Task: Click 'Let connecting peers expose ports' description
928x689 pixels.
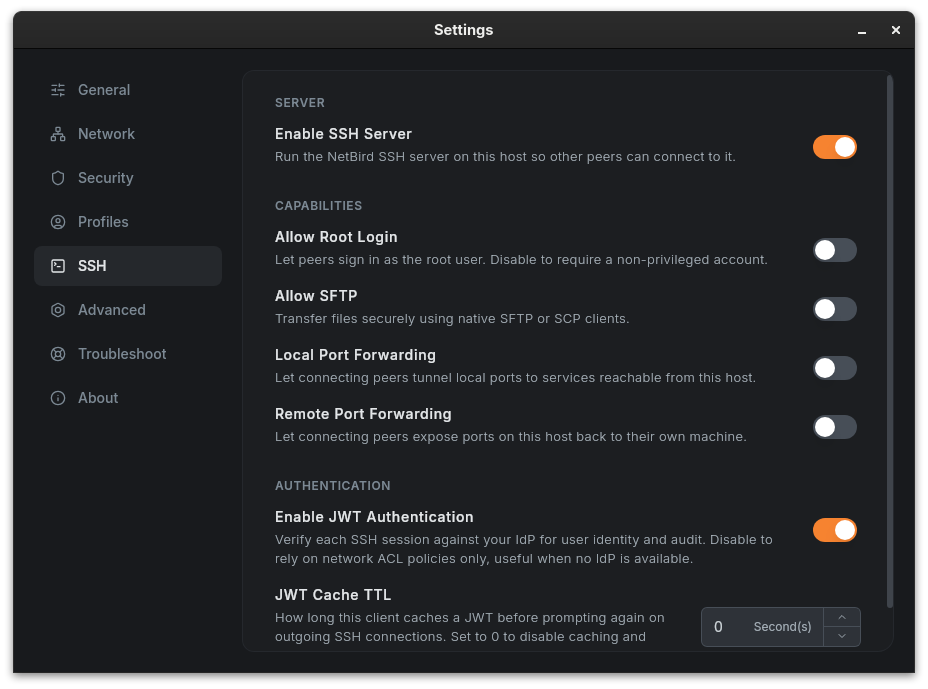Action: (510, 437)
